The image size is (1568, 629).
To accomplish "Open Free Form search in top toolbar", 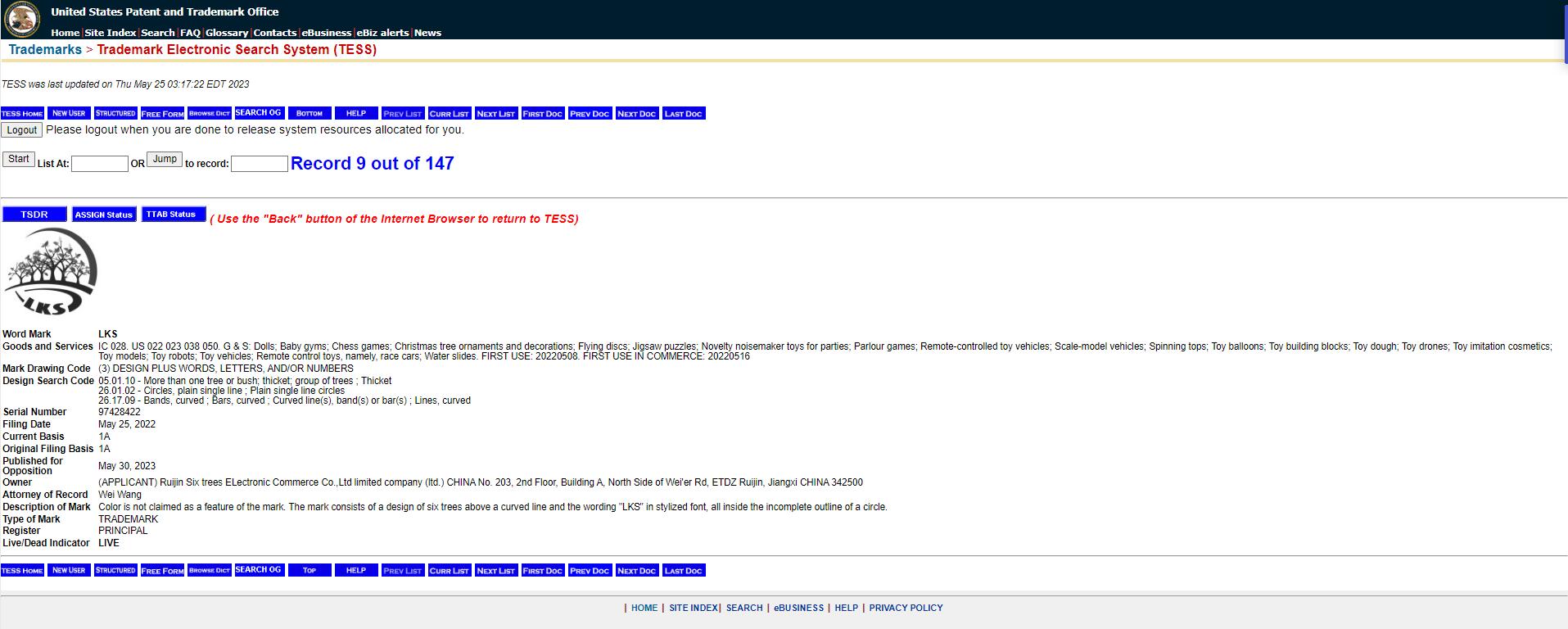I will 162,114.
